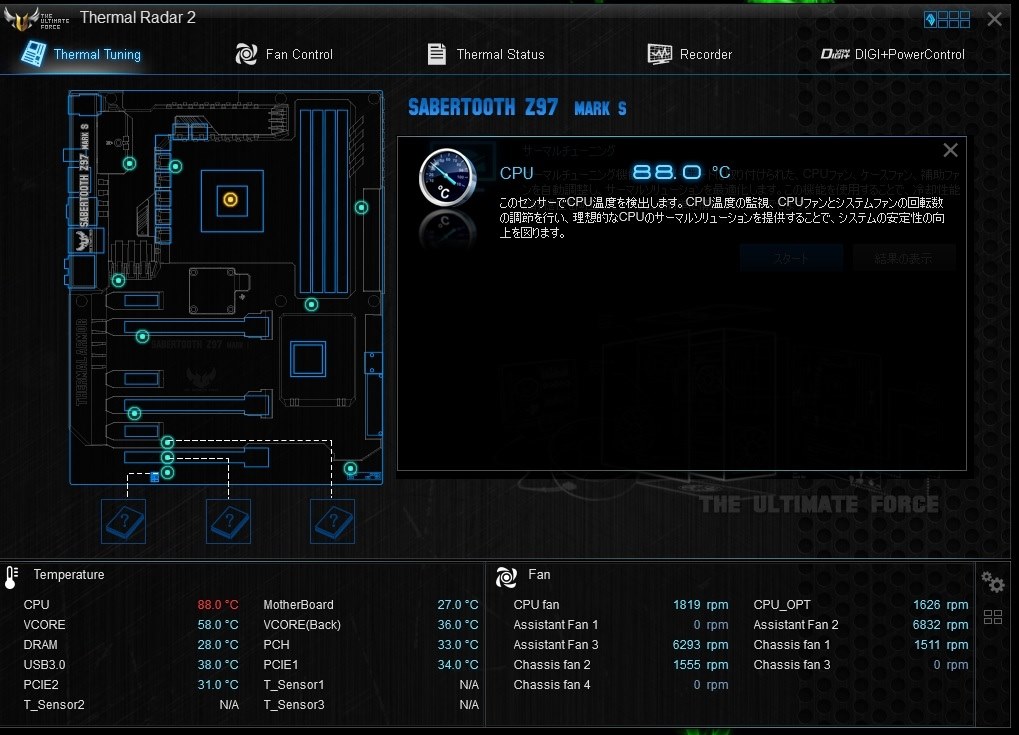This screenshot has width=1019, height=735.
Task: Click the dimmed 結果の表示 button
Action: click(x=903, y=259)
